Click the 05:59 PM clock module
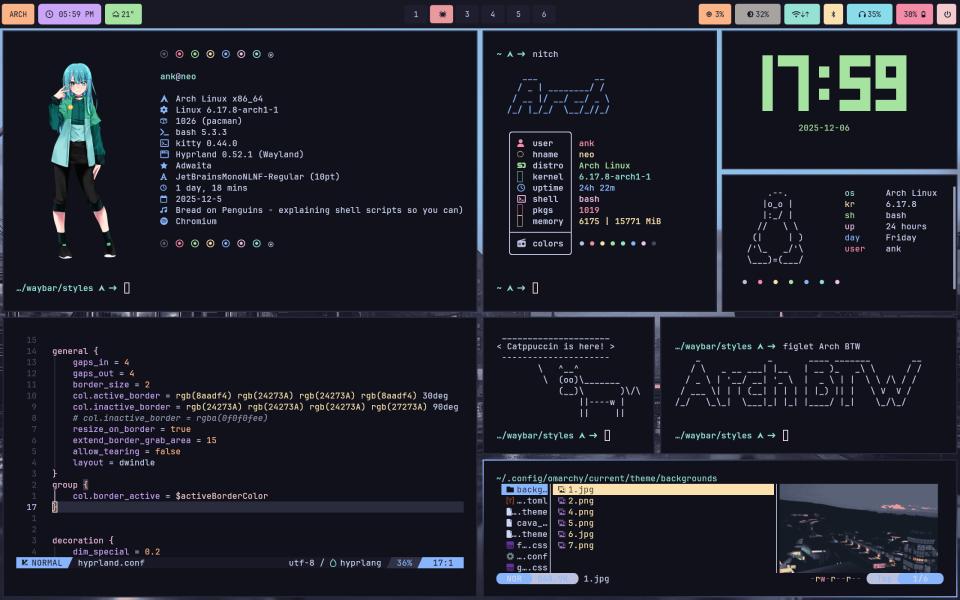Image resolution: width=960 pixels, height=600 pixels. pos(69,14)
